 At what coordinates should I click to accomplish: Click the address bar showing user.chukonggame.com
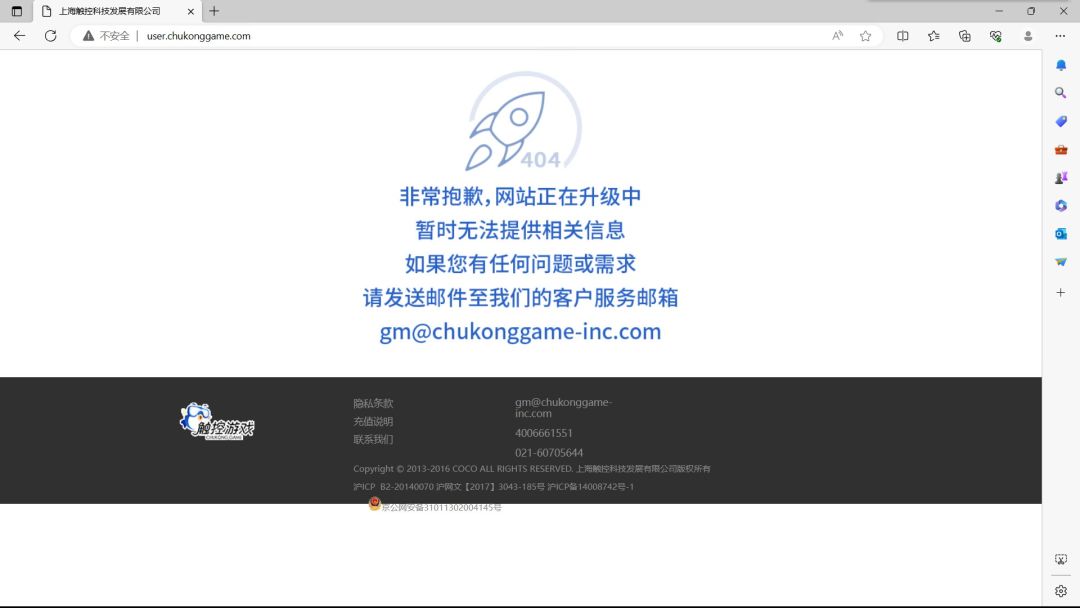pos(198,36)
